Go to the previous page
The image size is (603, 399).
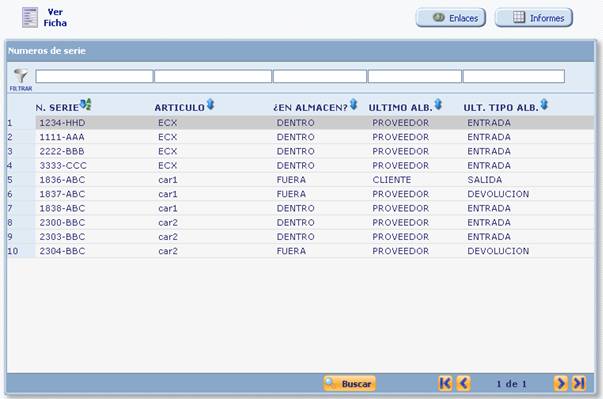tap(463, 383)
